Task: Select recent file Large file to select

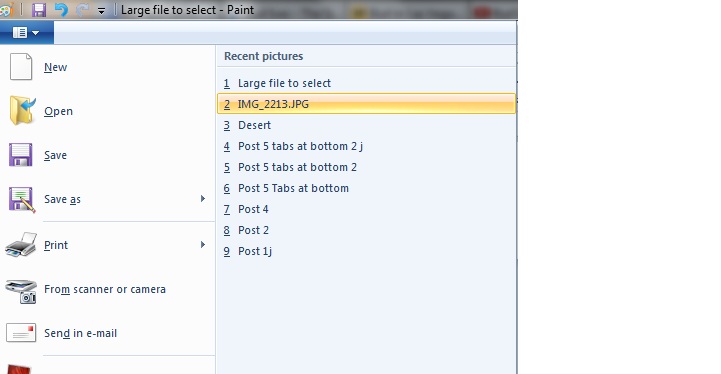Action: click(x=366, y=83)
